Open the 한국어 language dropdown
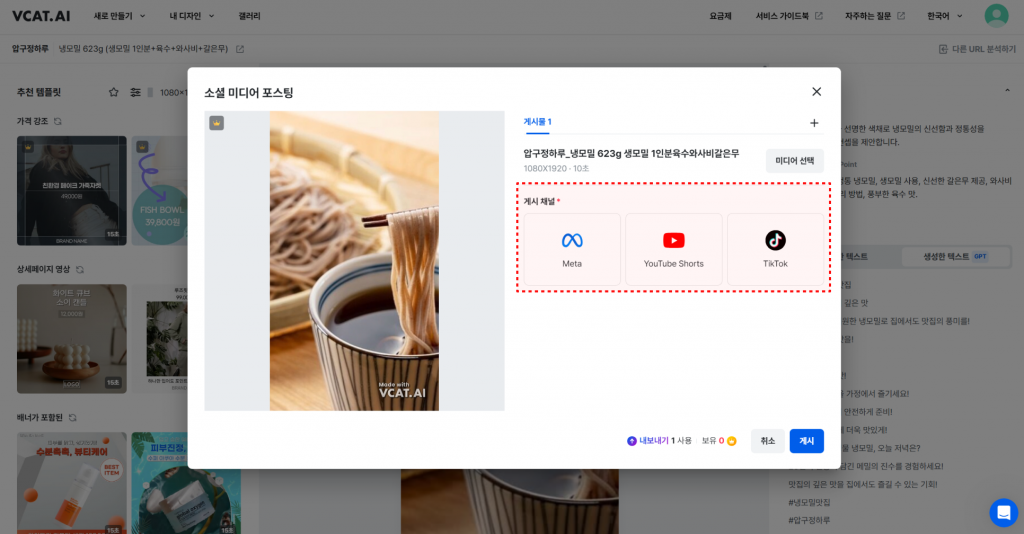1024x534 pixels. click(x=944, y=16)
